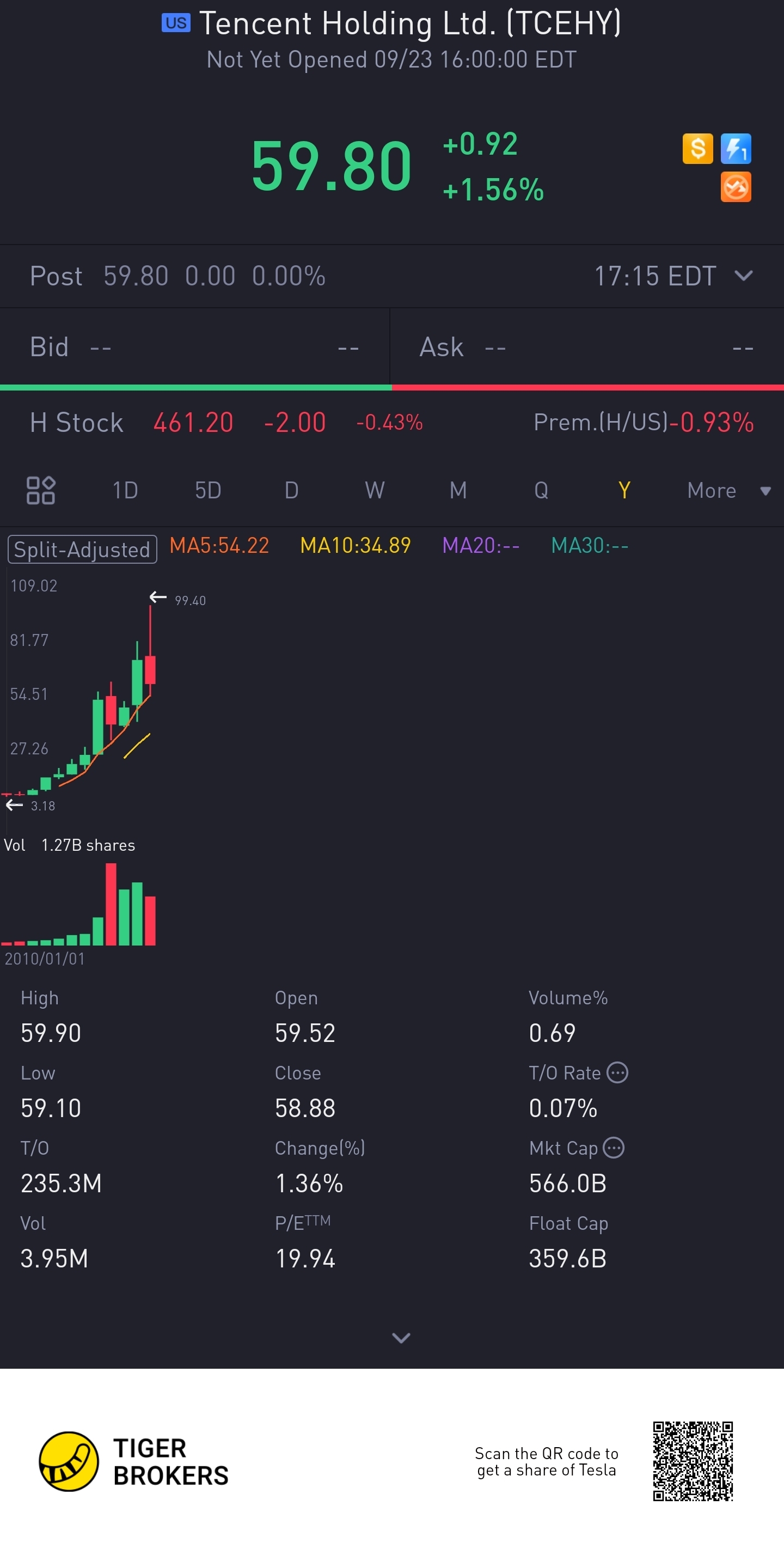Tap the MA10:34.89 indicator label
The image size is (784, 1555).
(356, 546)
